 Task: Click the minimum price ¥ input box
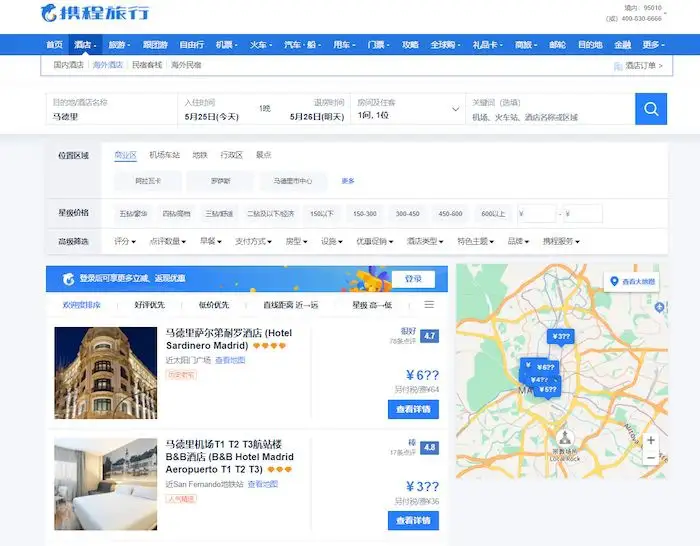[x=537, y=214]
